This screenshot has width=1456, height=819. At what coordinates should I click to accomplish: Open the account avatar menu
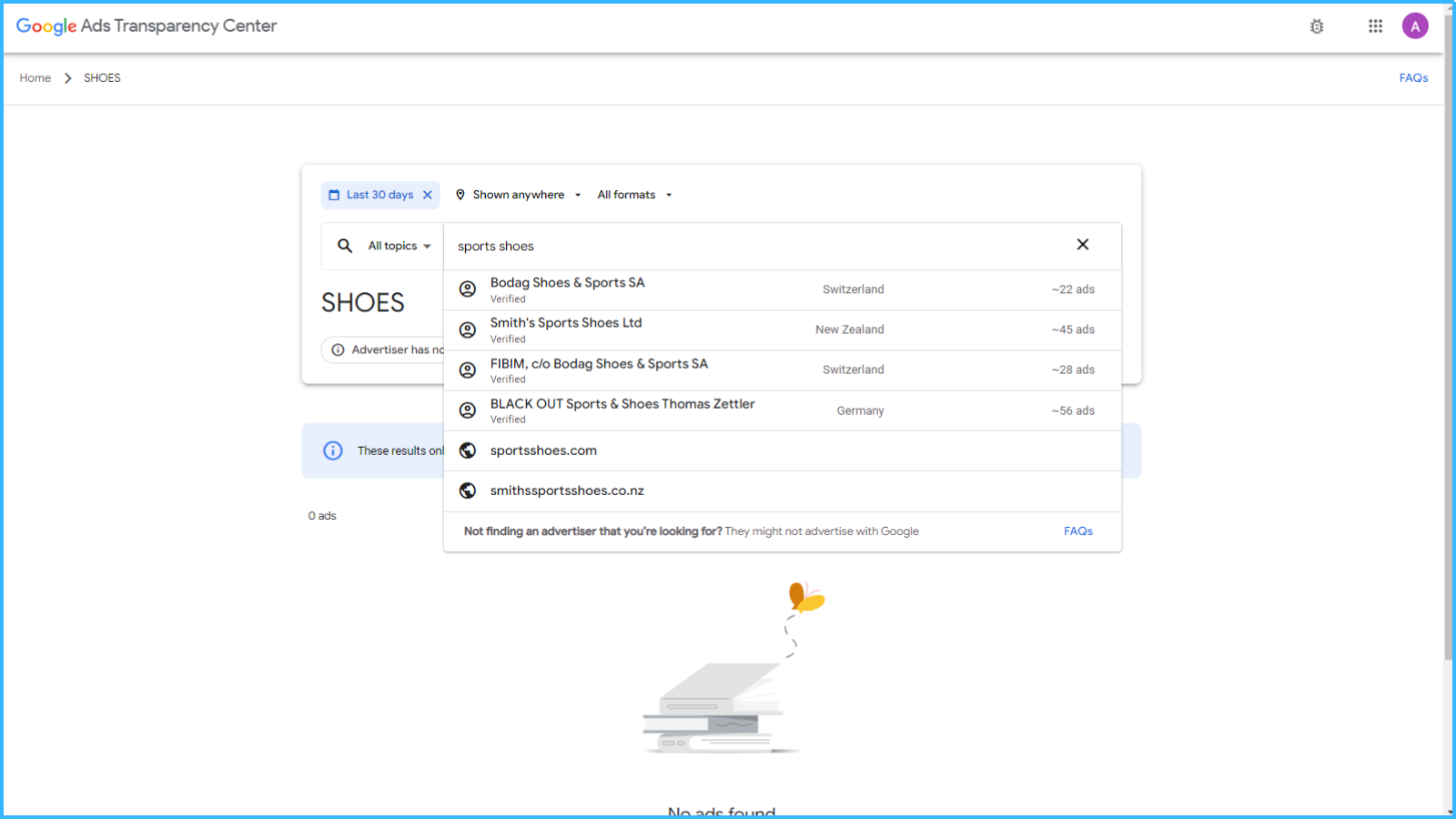(1415, 26)
